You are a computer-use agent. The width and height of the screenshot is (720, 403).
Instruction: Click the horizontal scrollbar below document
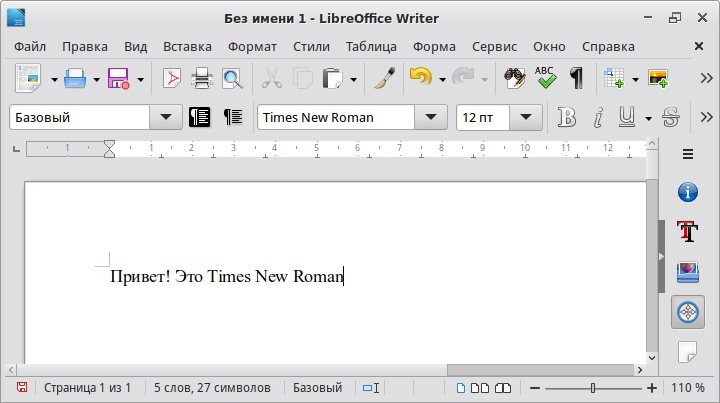pos(540,370)
